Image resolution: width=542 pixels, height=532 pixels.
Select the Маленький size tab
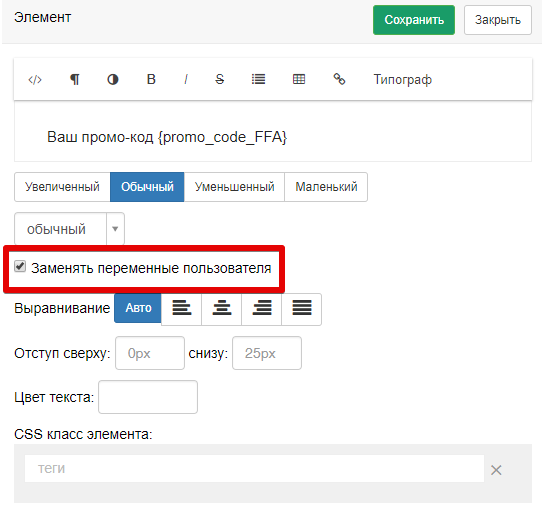(326, 187)
